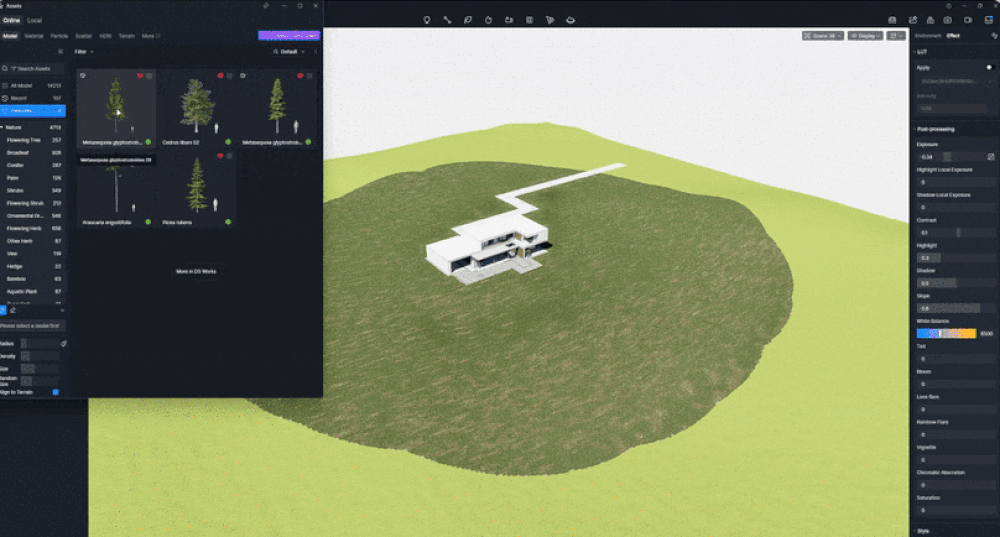The width and height of the screenshot is (1000, 537).
Task: Click the more options dots beside Default sort
Action: pyautogui.click(x=316, y=52)
